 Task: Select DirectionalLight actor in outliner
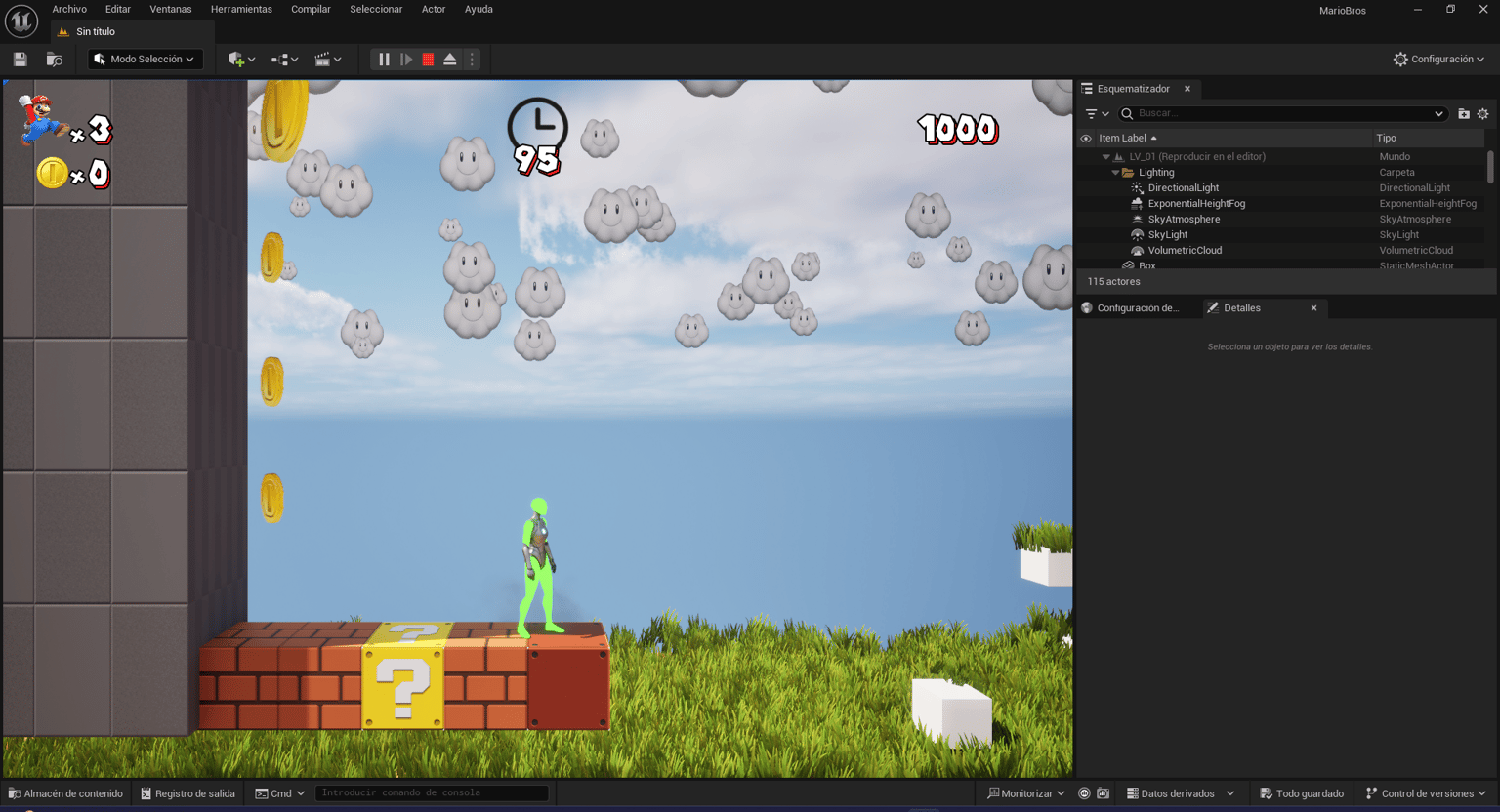tap(1184, 188)
